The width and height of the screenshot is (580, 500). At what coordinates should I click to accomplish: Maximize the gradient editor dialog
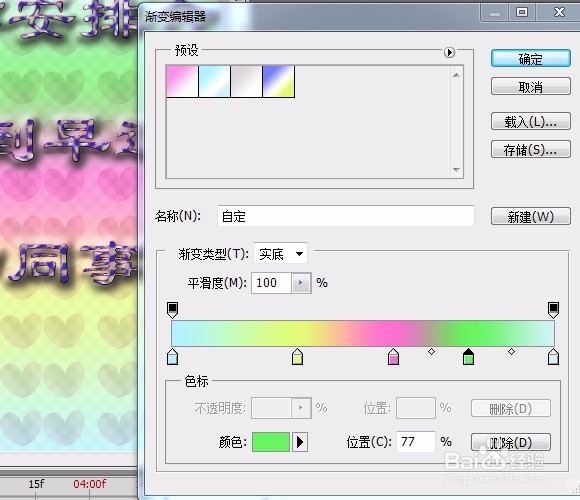pos(522,13)
